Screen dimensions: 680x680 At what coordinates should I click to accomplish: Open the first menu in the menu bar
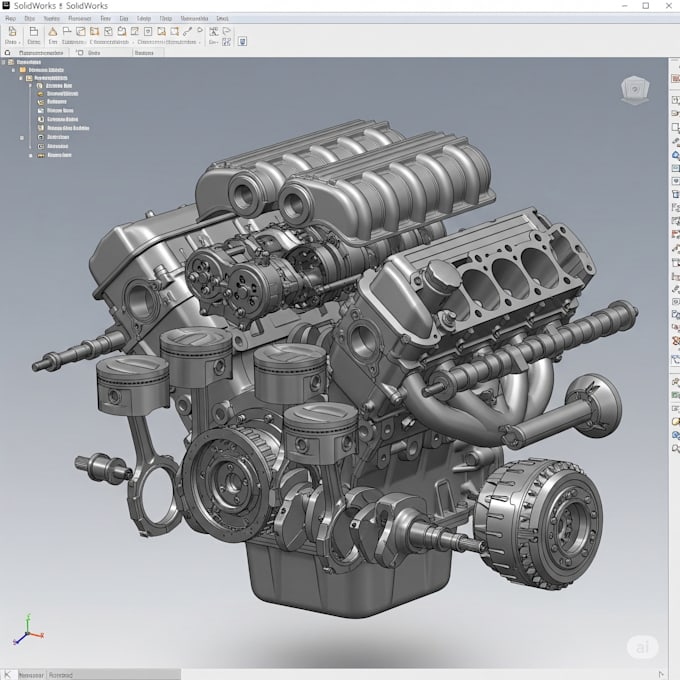coord(10,18)
